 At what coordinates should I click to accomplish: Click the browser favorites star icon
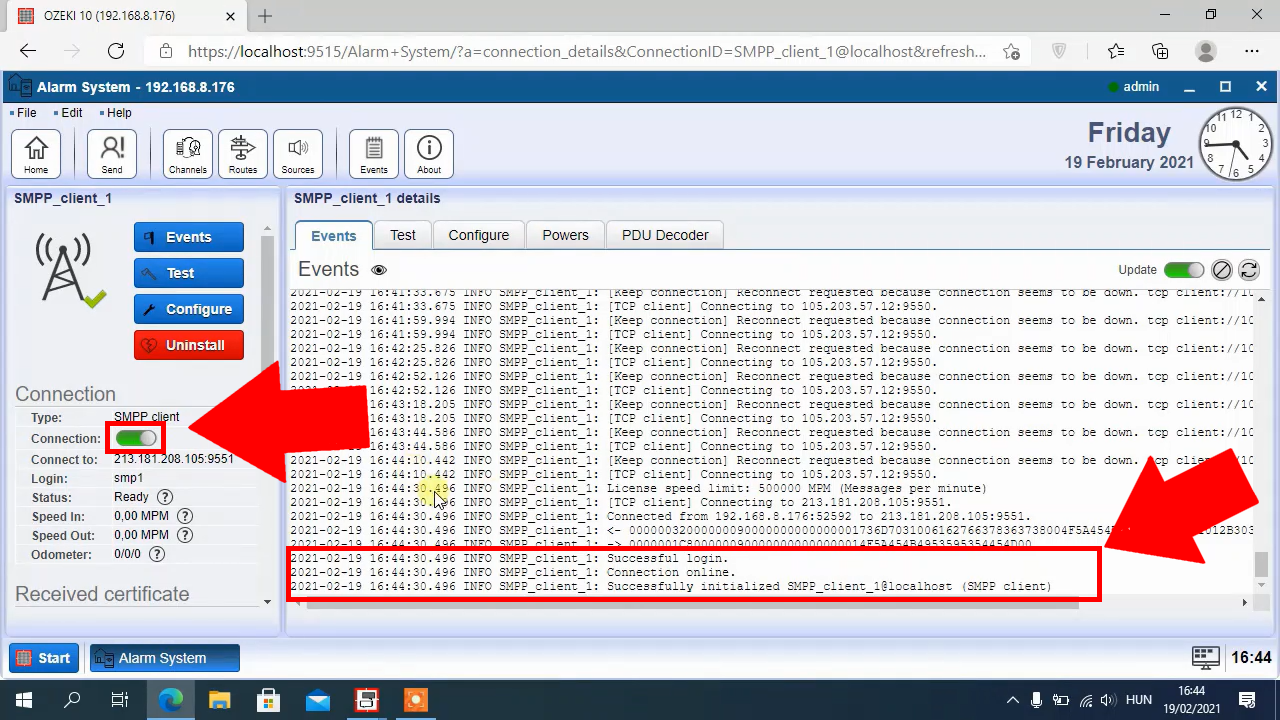(x=1116, y=51)
